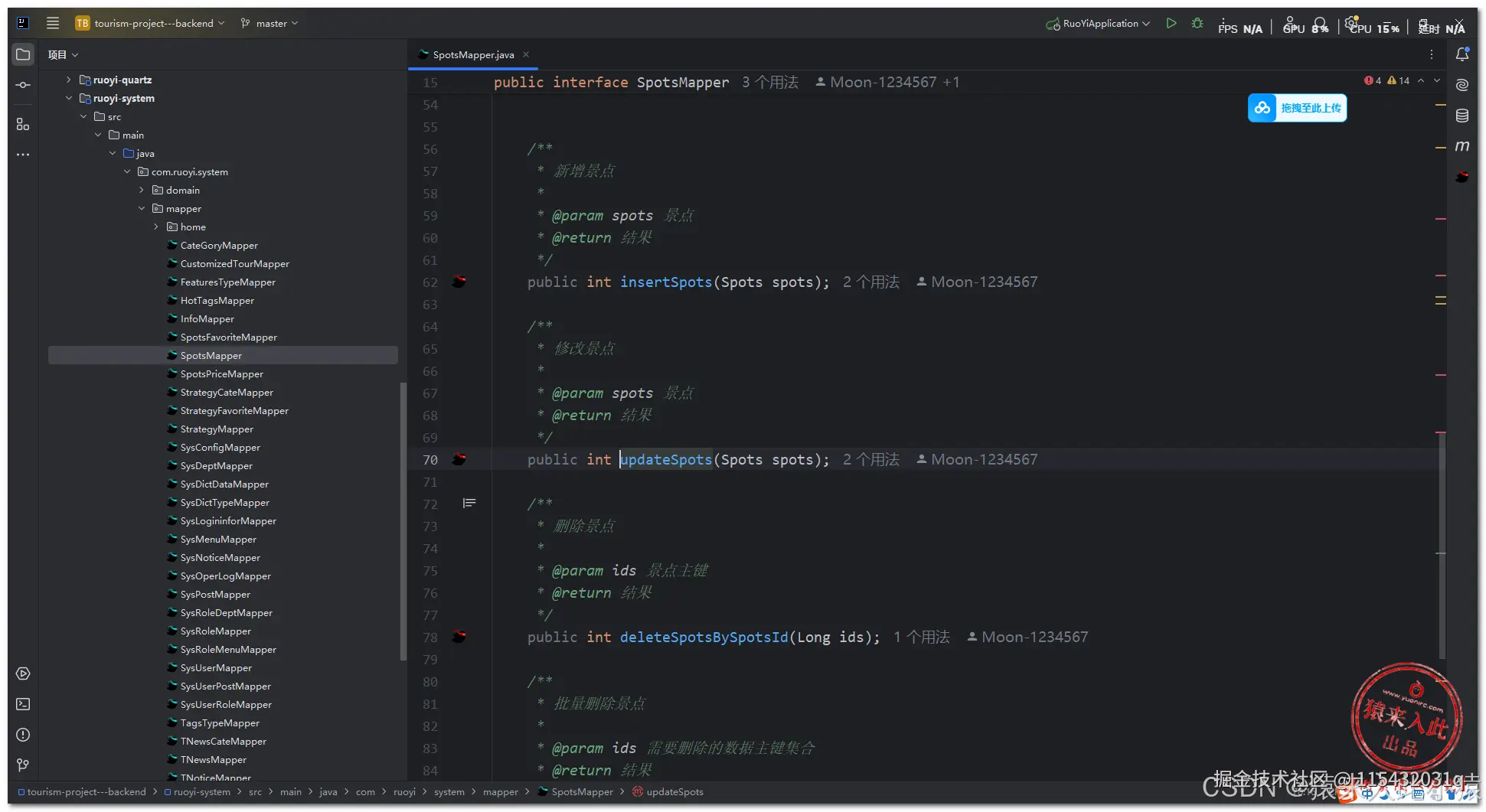This screenshot has height=812, width=1486.
Task: Click line number 70 in the gutter
Action: pyautogui.click(x=430, y=459)
